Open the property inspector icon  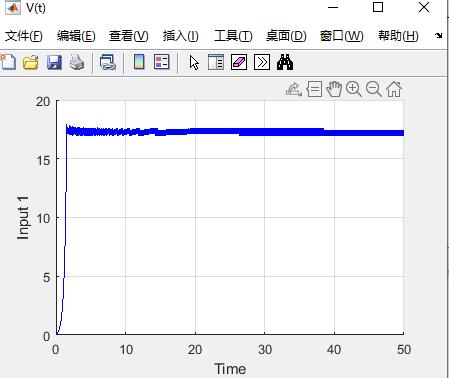216,62
